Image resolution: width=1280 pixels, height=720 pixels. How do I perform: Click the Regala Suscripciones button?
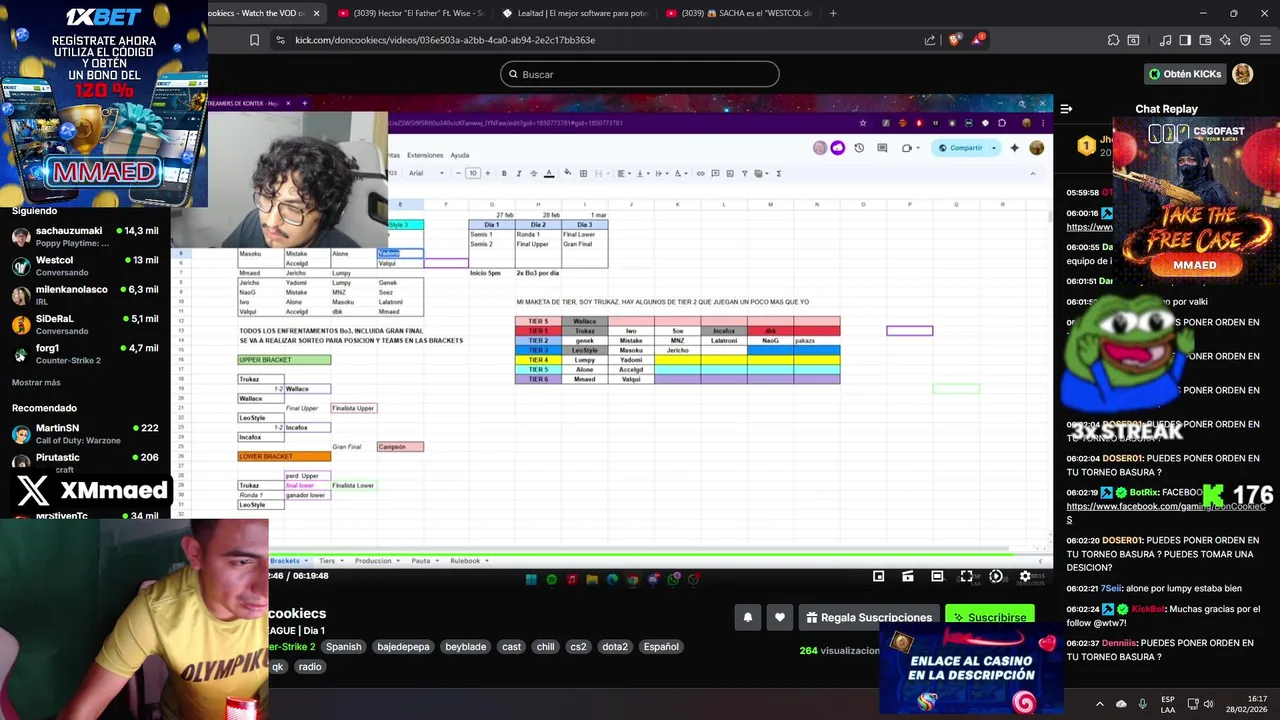[867, 617]
